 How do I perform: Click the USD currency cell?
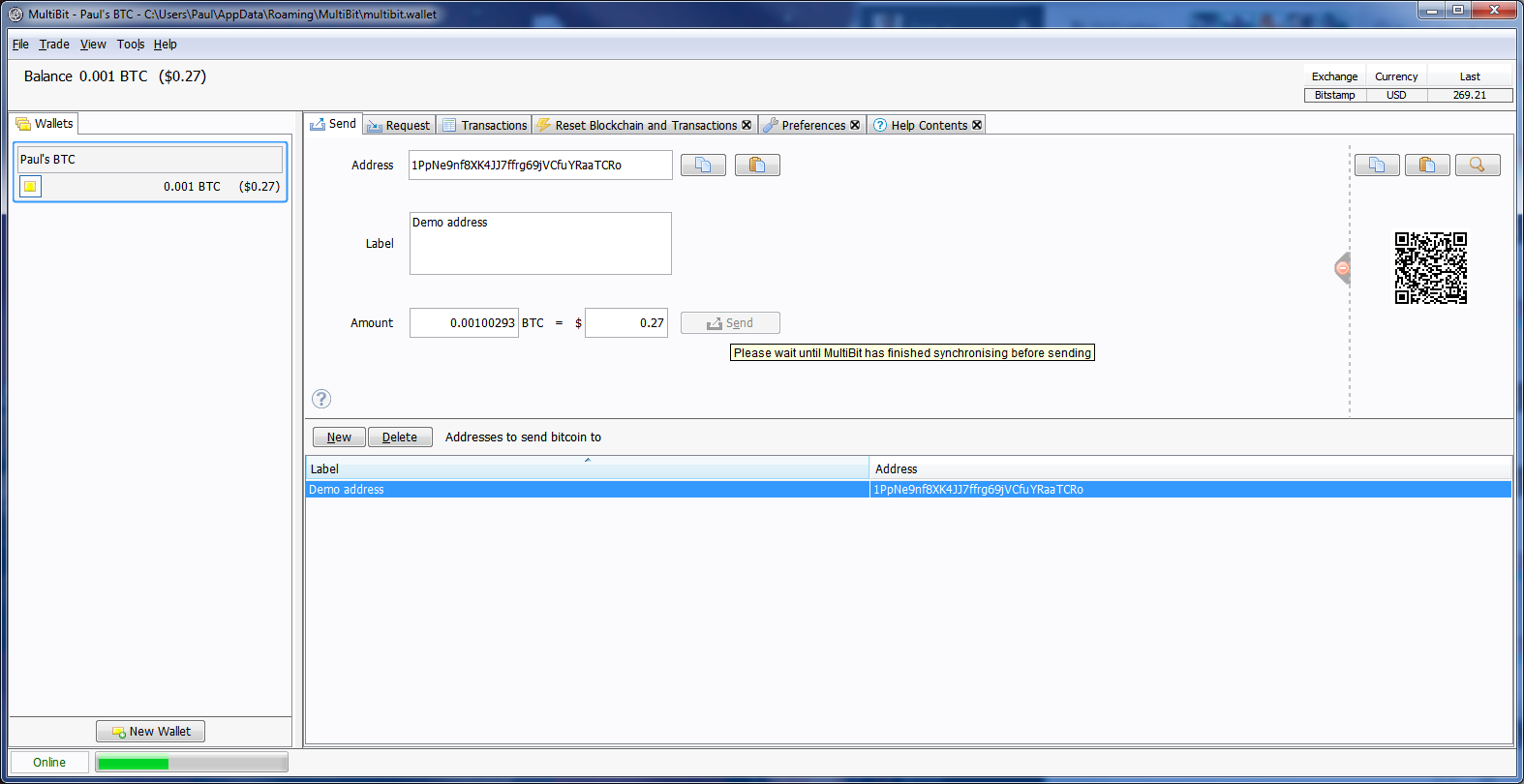(x=1396, y=95)
